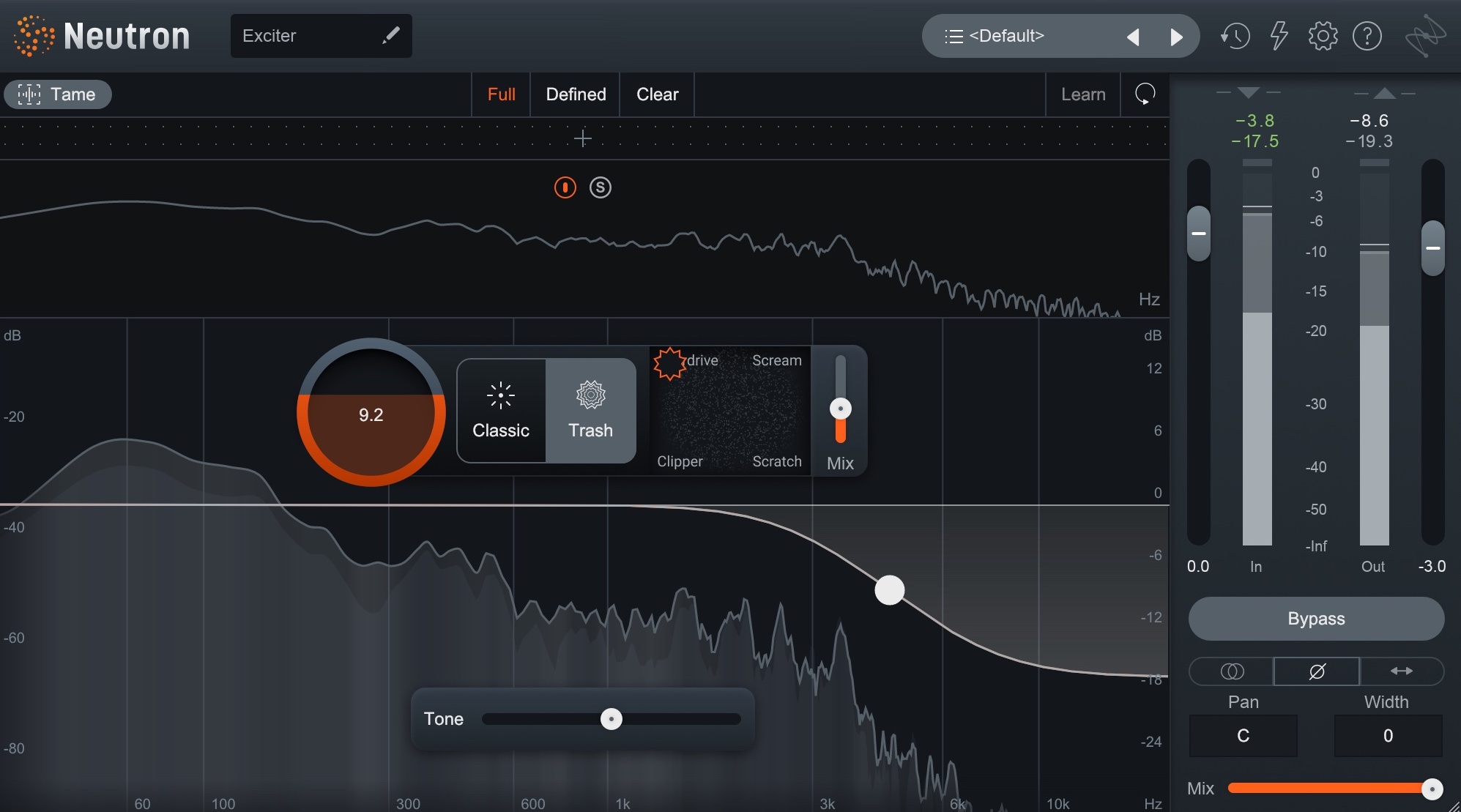Click the Clipper corner label
The image size is (1461, 812).
[x=680, y=461]
